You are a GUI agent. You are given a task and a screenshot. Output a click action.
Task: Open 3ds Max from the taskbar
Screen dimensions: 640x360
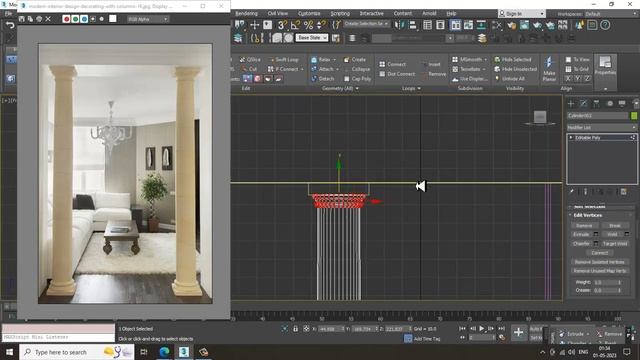point(184,352)
